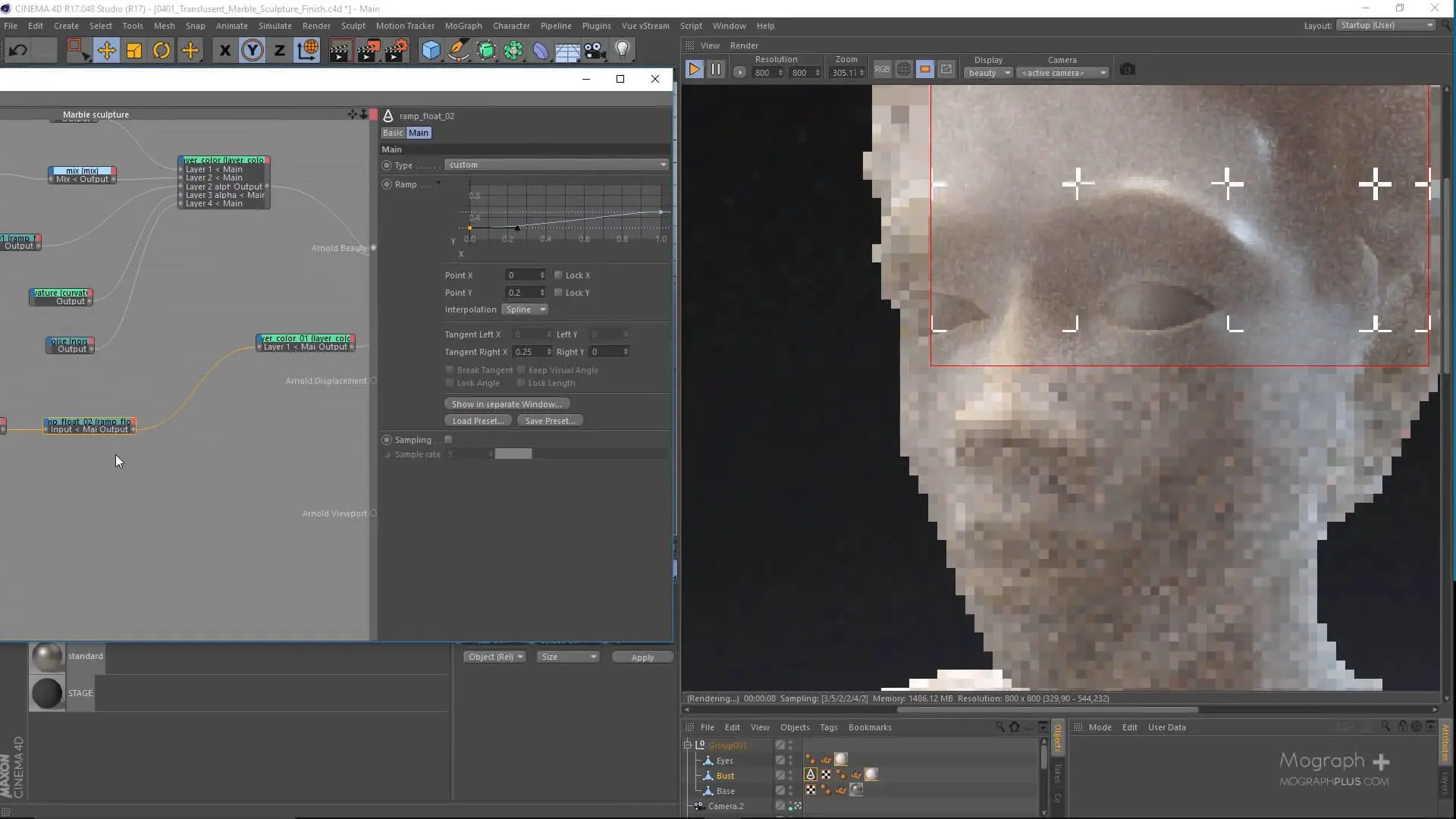Image resolution: width=1456 pixels, height=819 pixels.
Task: Toggle the Y axis lock
Action: 253,51
